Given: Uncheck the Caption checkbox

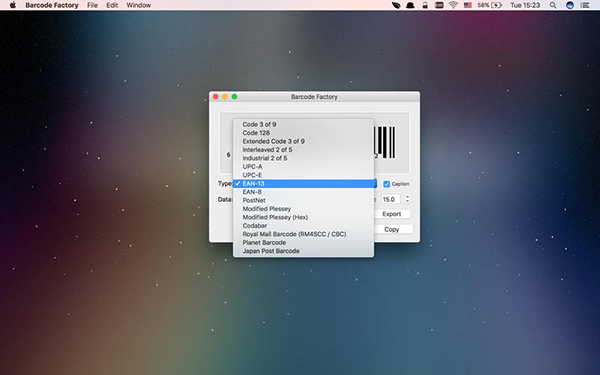Looking at the screenshot, I should pos(386,184).
